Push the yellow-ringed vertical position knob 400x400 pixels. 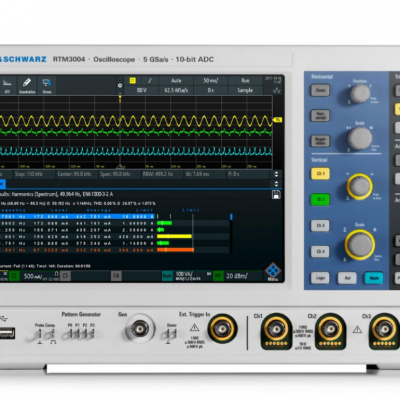360,186
